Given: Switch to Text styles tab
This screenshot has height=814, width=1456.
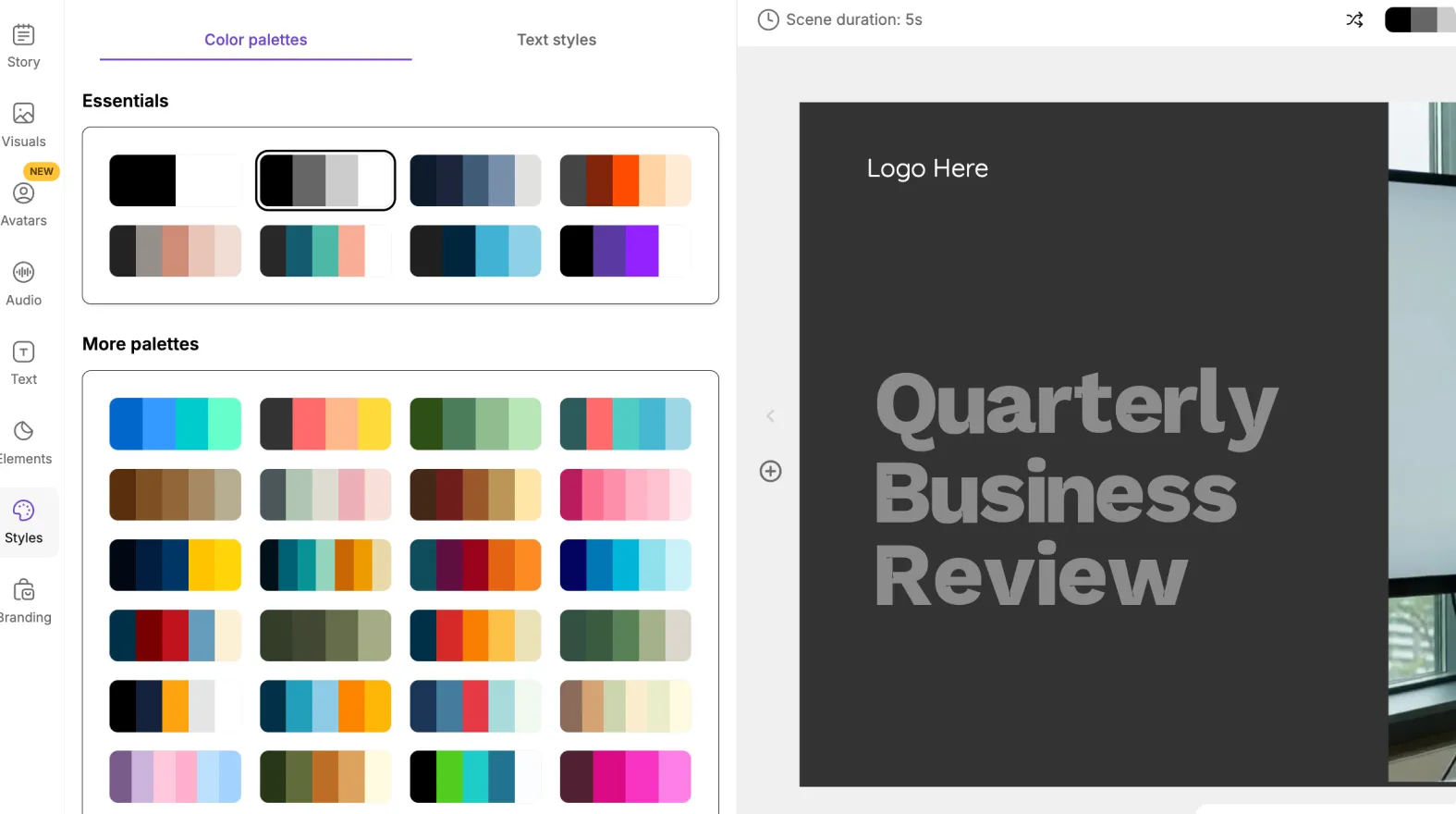Looking at the screenshot, I should (557, 40).
